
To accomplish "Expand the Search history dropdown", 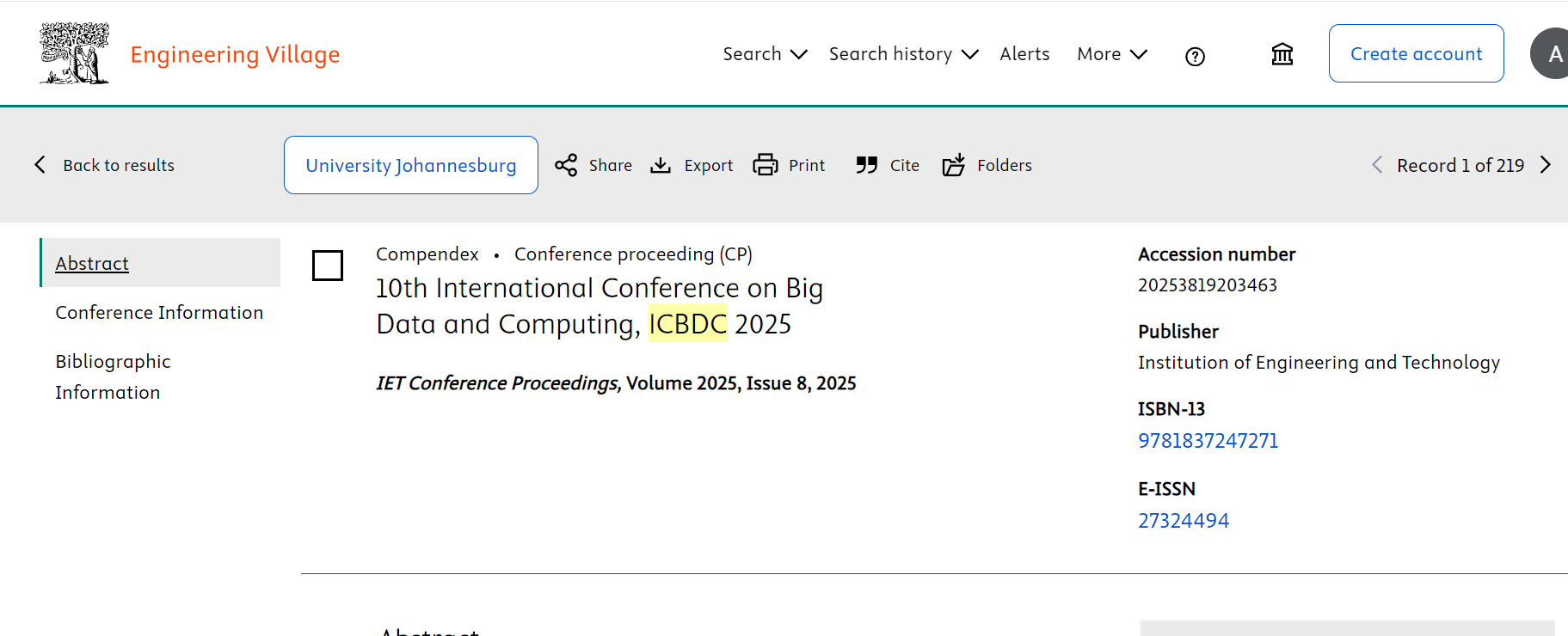I will [903, 54].
